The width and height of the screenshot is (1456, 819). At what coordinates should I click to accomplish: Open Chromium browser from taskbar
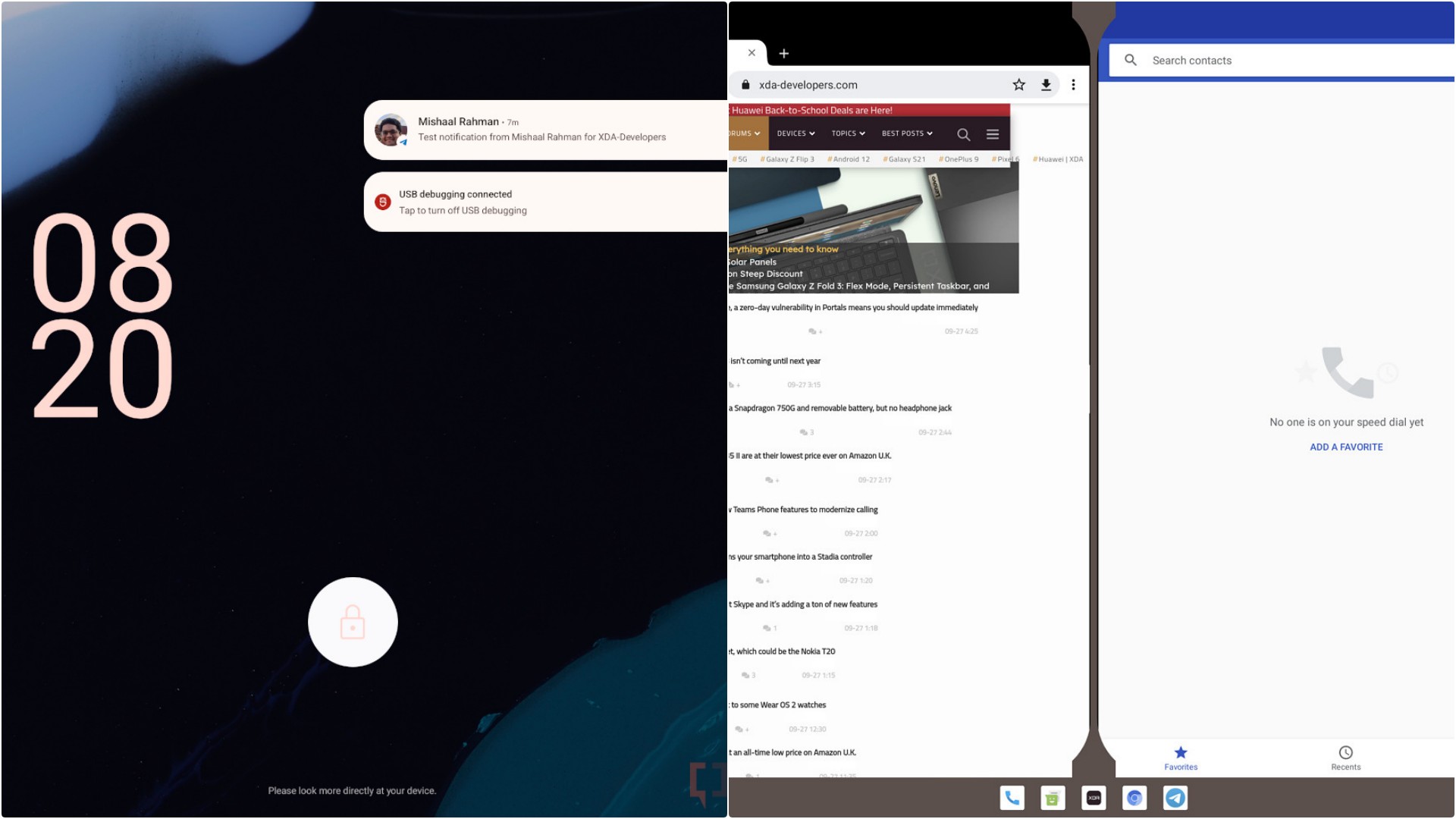[1134, 798]
